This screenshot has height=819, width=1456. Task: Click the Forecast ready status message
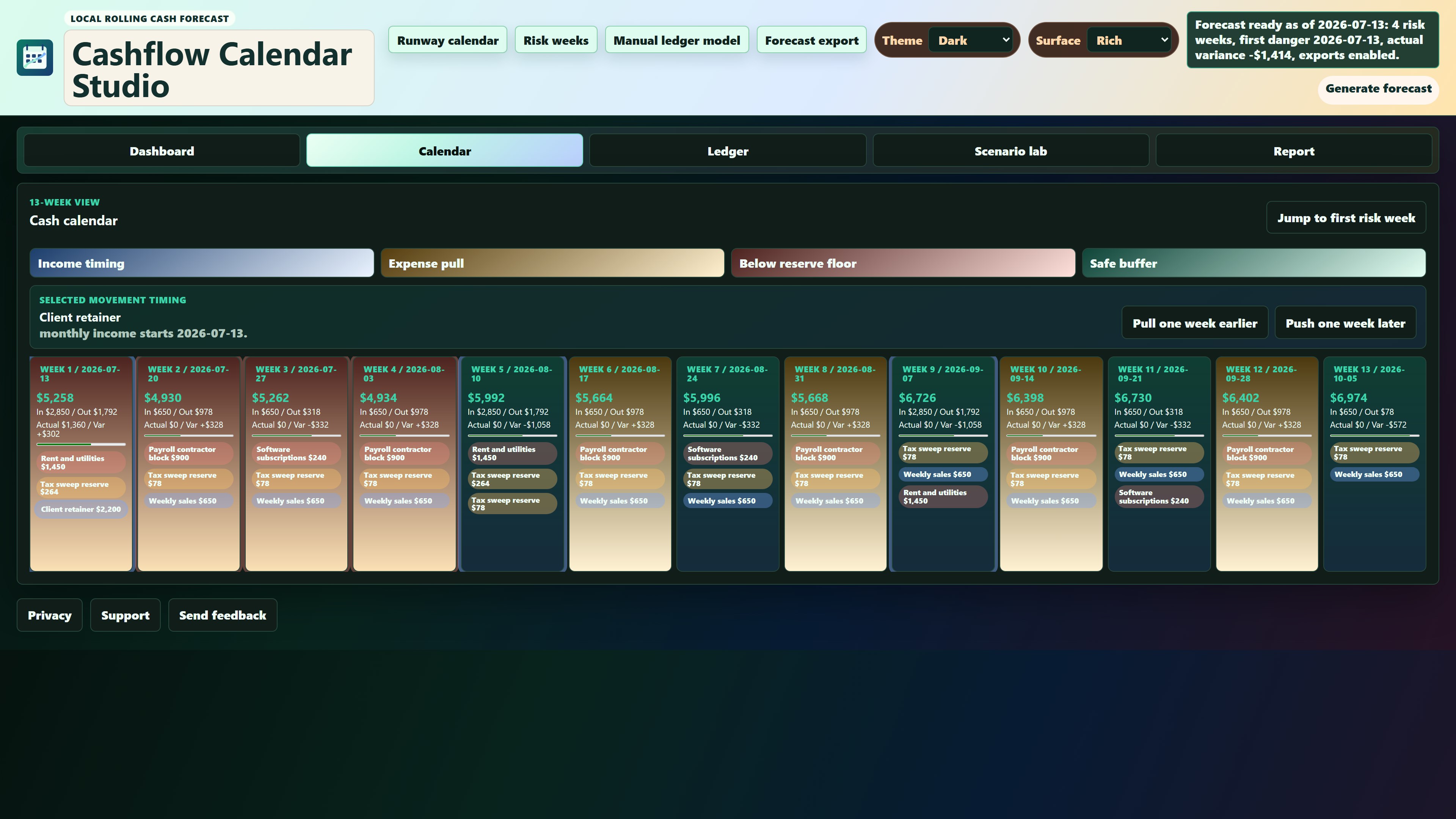point(1312,40)
